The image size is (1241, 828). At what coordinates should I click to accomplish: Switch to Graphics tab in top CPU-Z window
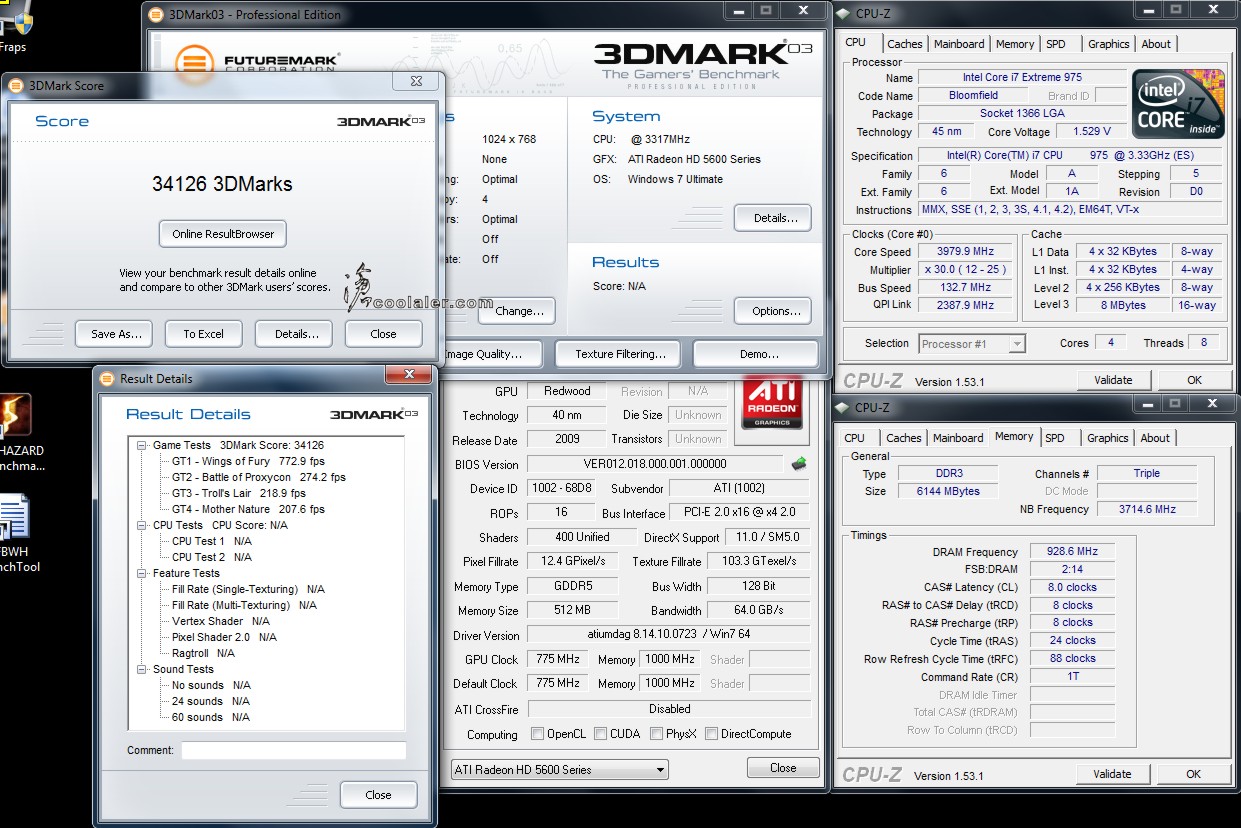pos(1108,44)
